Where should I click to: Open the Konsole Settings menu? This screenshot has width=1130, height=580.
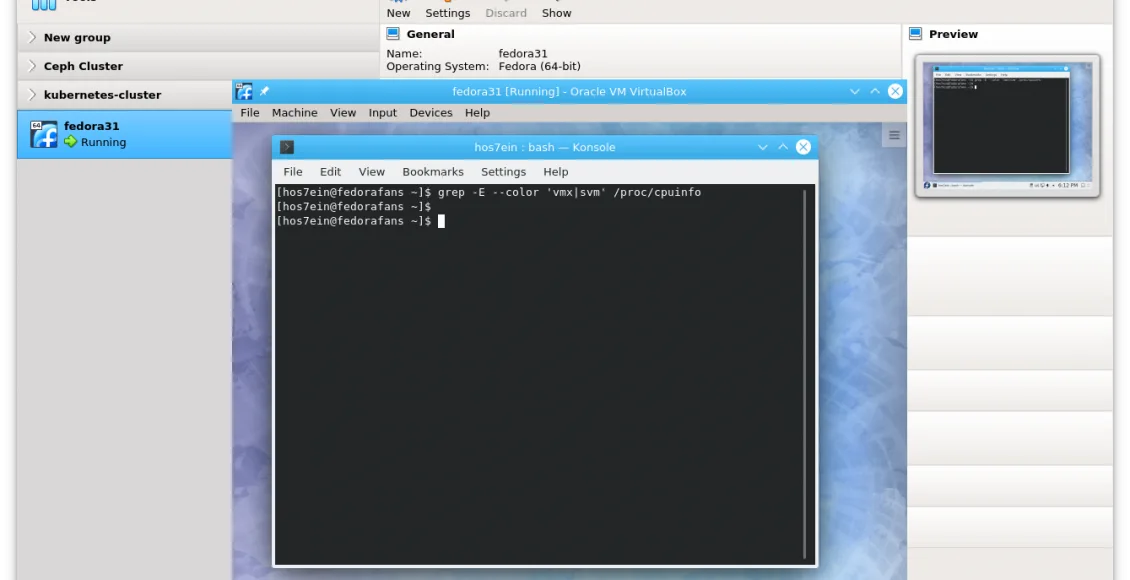(x=503, y=171)
